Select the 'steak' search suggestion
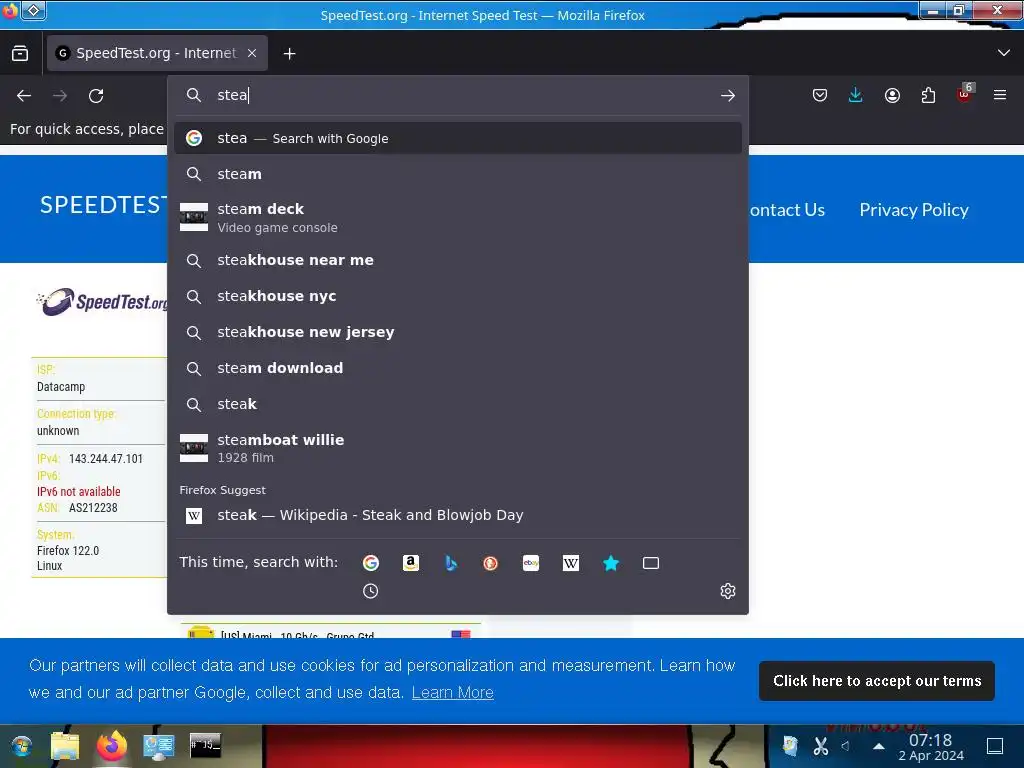The image size is (1024, 768). click(x=458, y=404)
